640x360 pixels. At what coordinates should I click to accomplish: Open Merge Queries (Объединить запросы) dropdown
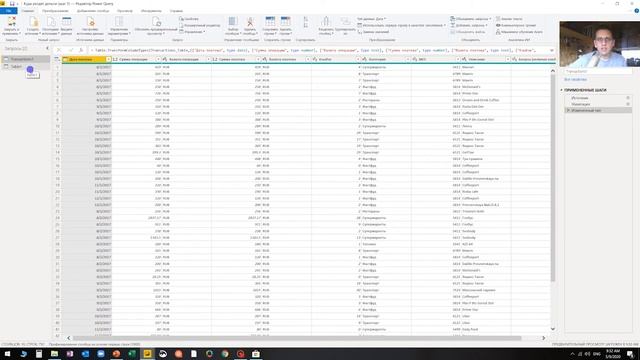pyautogui.click(x=471, y=19)
